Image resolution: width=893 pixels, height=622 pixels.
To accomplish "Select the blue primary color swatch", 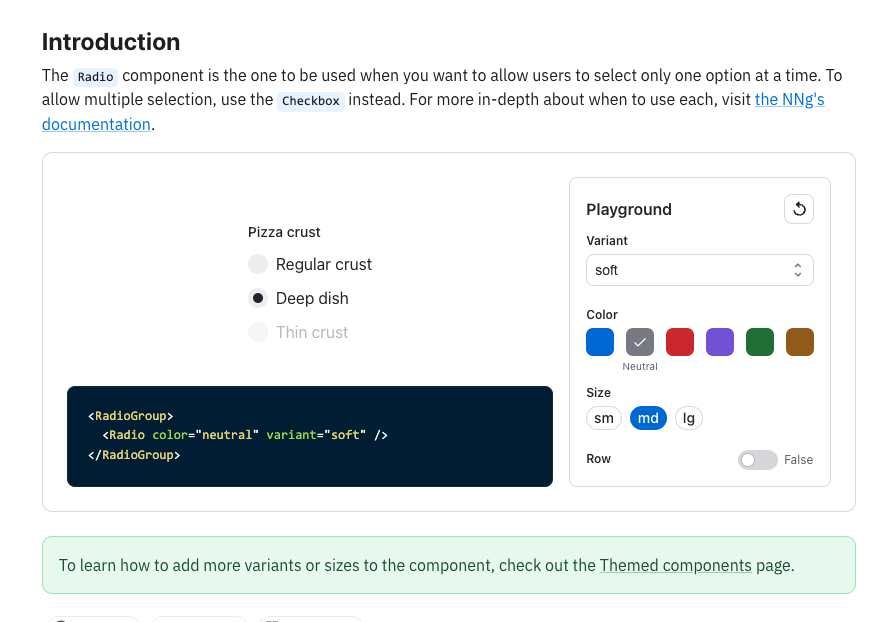I will click(x=600, y=342).
